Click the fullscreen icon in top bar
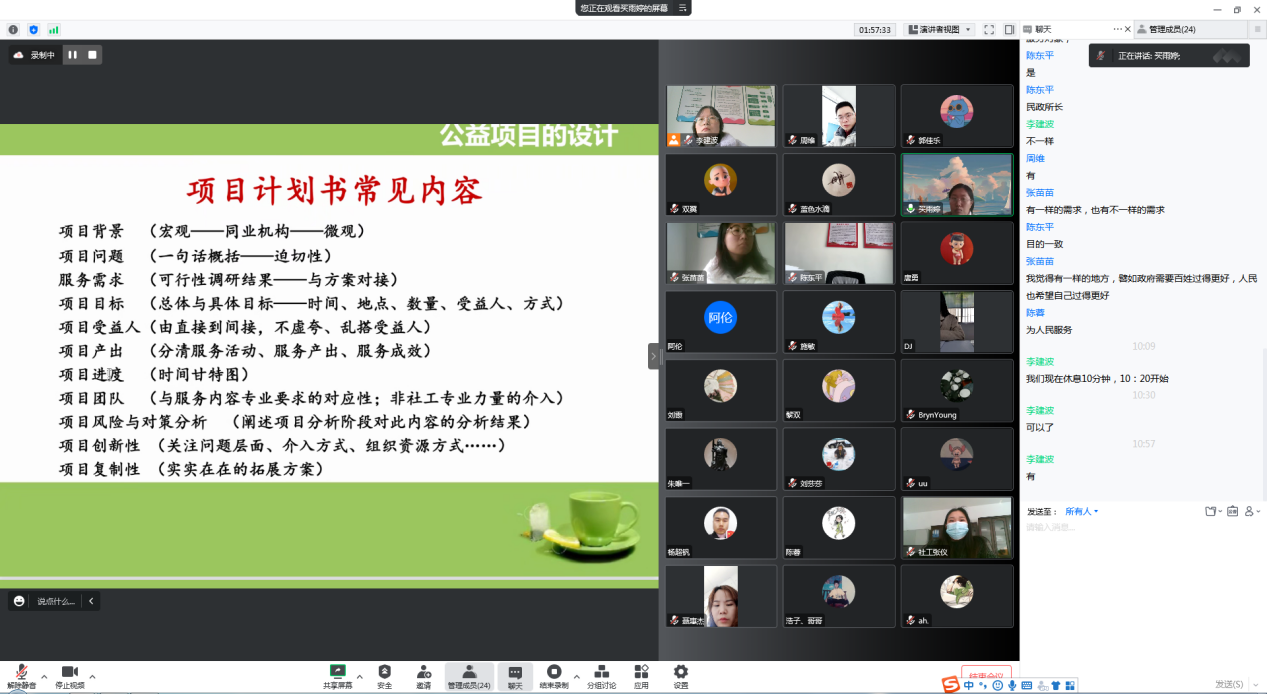This screenshot has width=1267, height=694. [989, 30]
